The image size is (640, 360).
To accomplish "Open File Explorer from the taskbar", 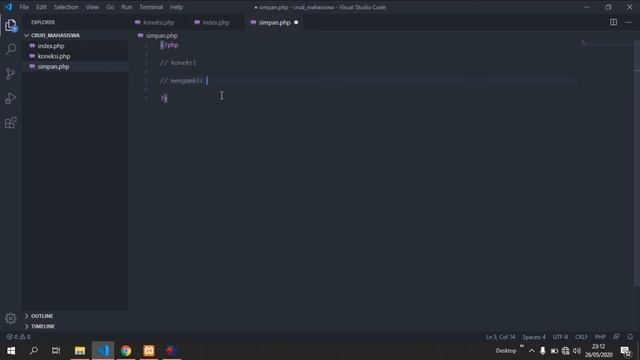I will 80,351.
